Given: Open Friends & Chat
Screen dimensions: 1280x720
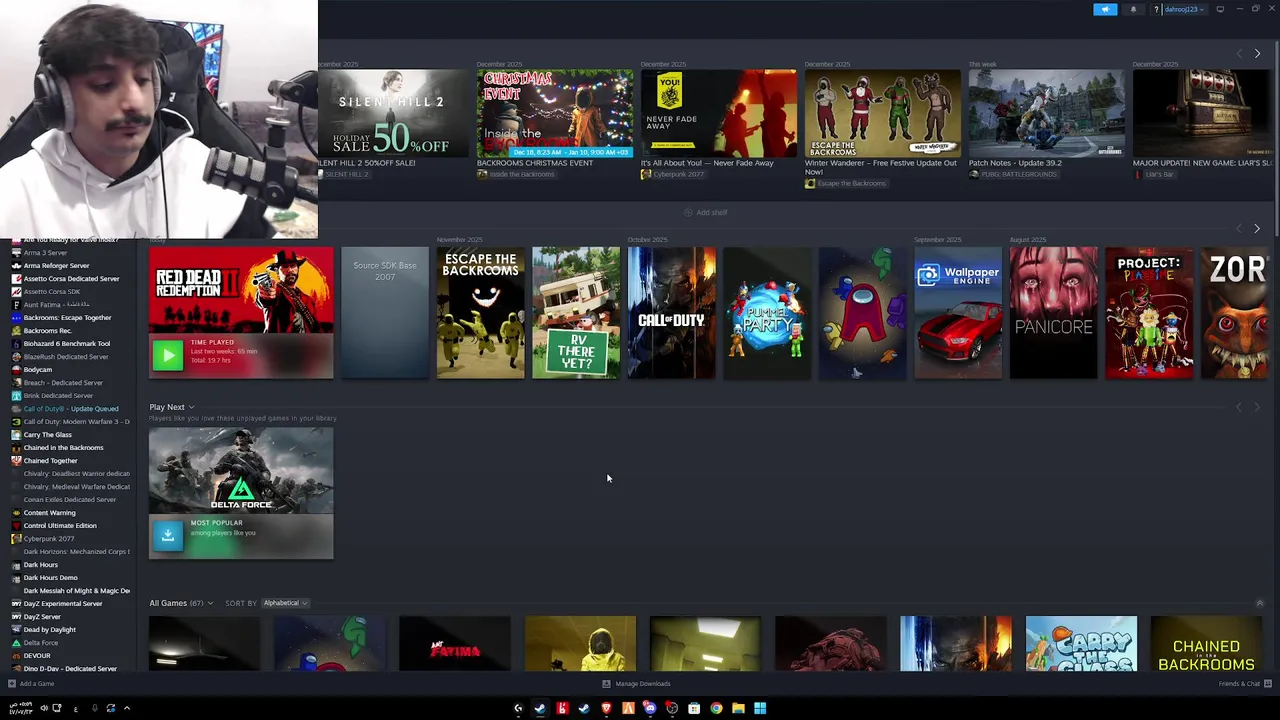Looking at the screenshot, I should tap(1243, 684).
